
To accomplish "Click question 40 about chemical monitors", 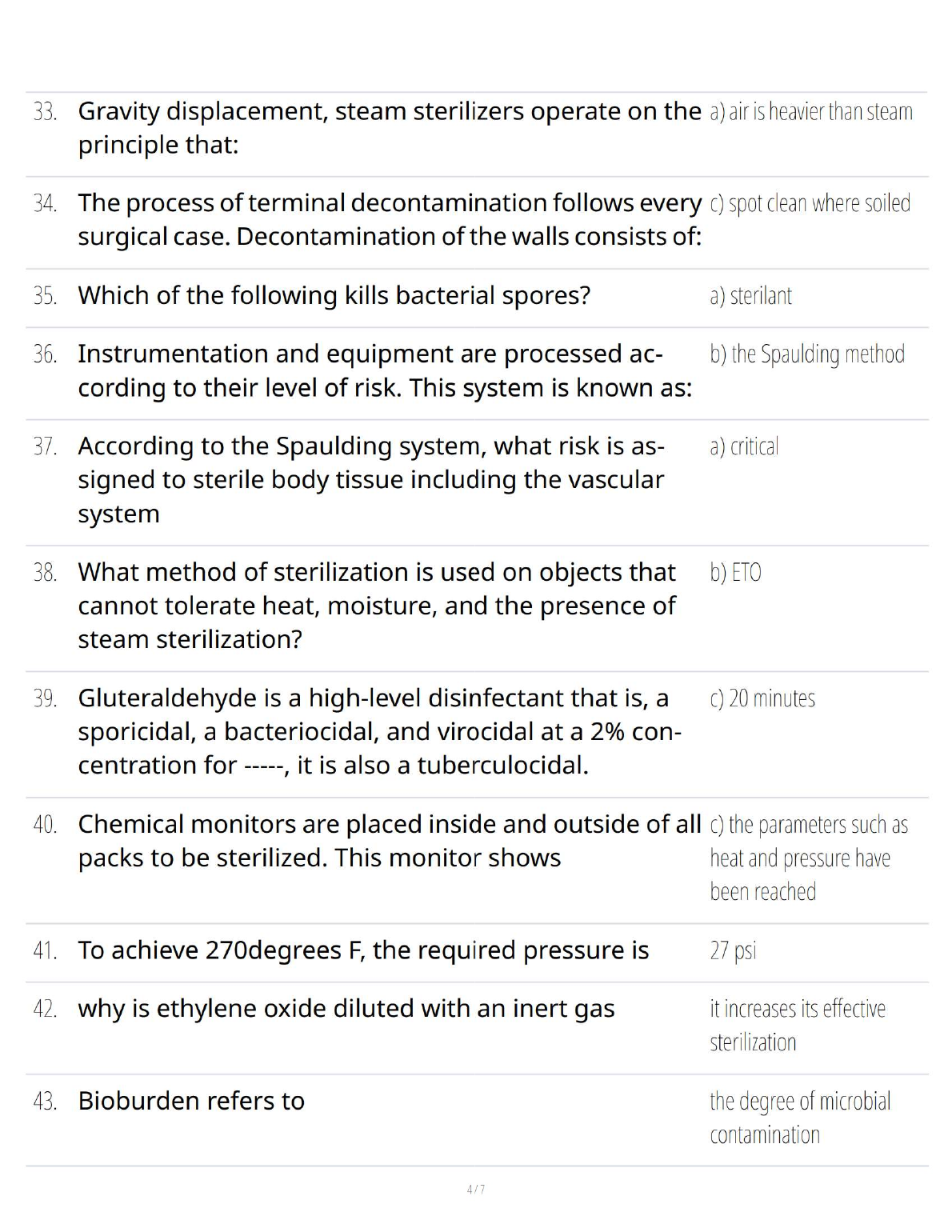I will tap(389, 841).
